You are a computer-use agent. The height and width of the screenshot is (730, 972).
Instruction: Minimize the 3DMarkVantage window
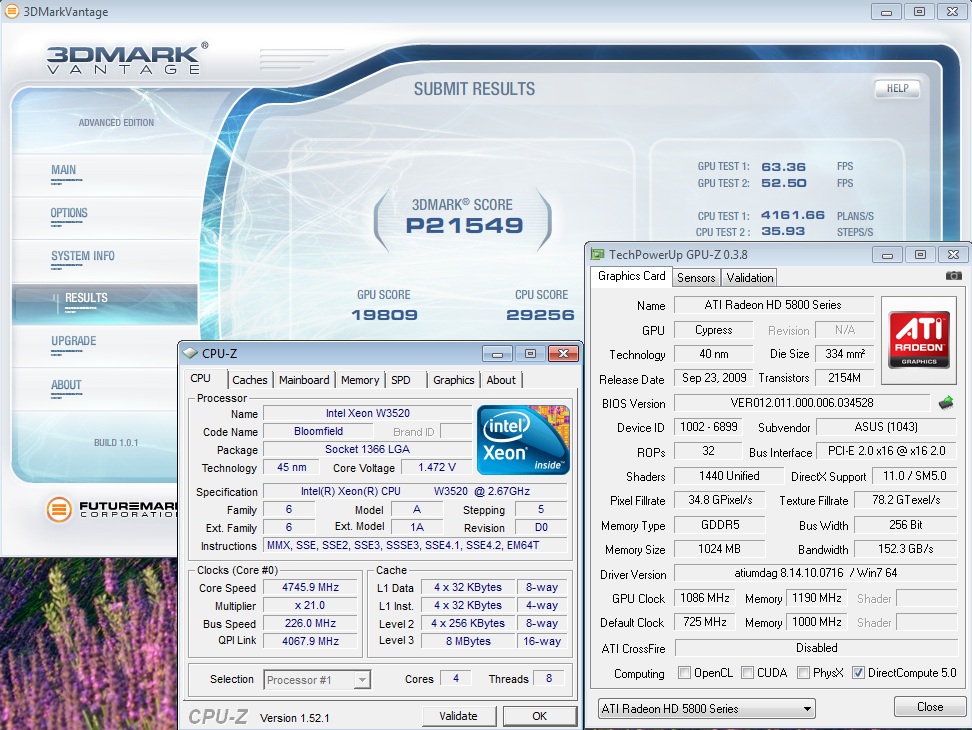click(x=886, y=11)
